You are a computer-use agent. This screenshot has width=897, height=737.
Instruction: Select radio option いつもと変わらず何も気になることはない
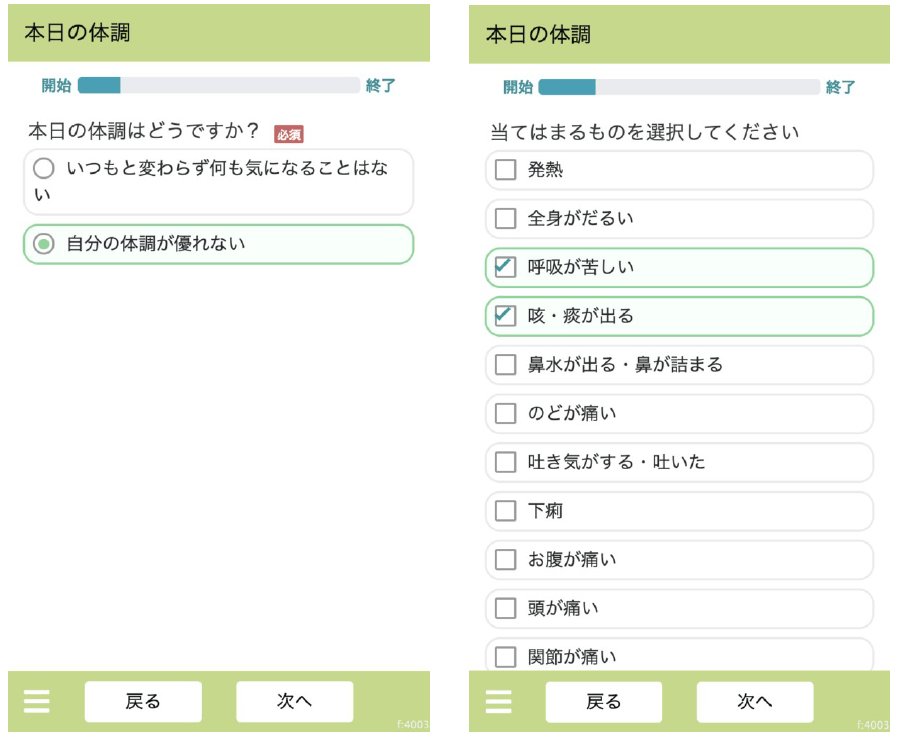tap(43, 169)
